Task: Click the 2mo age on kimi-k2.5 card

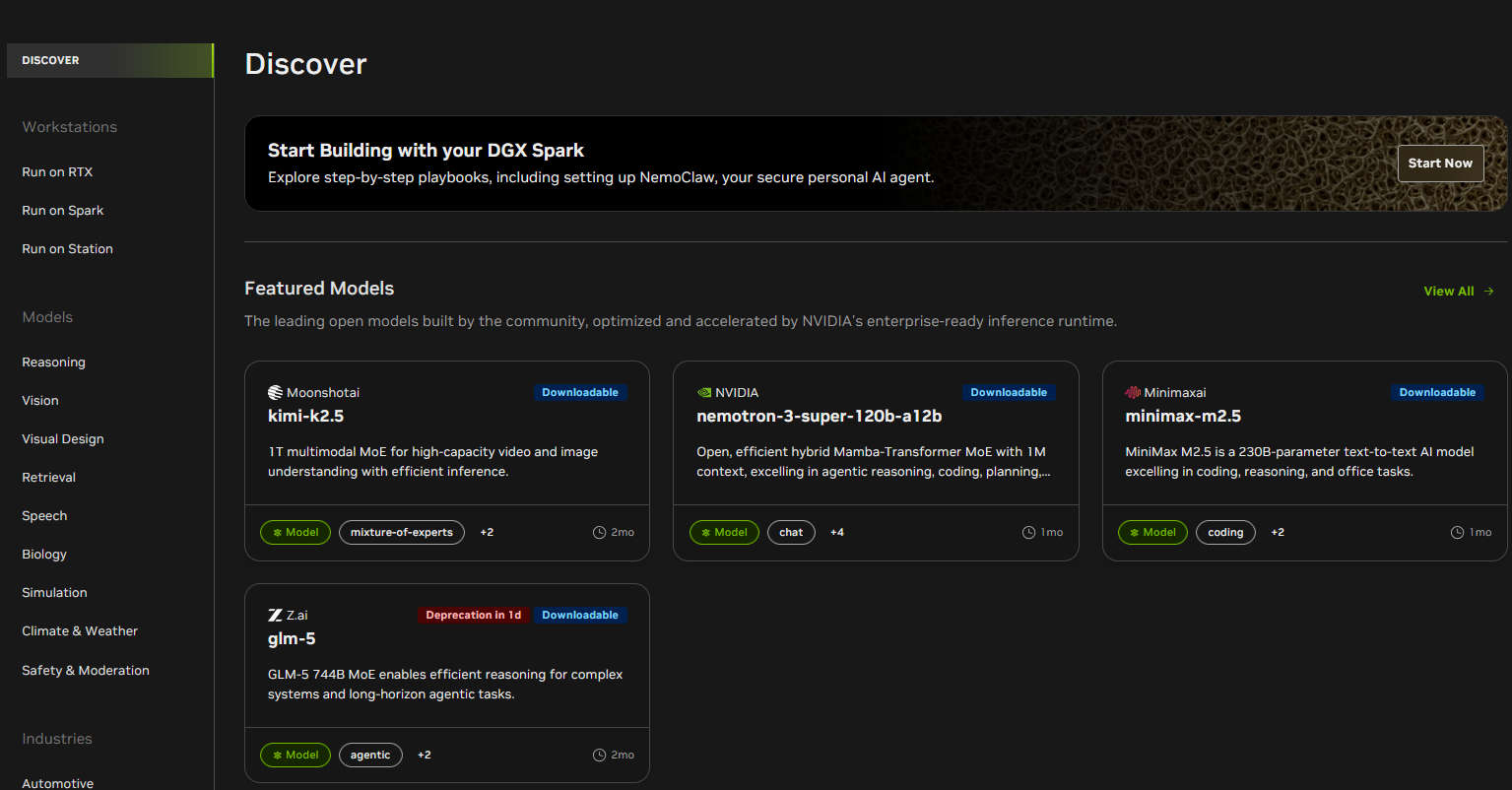Action: point(623,533)
